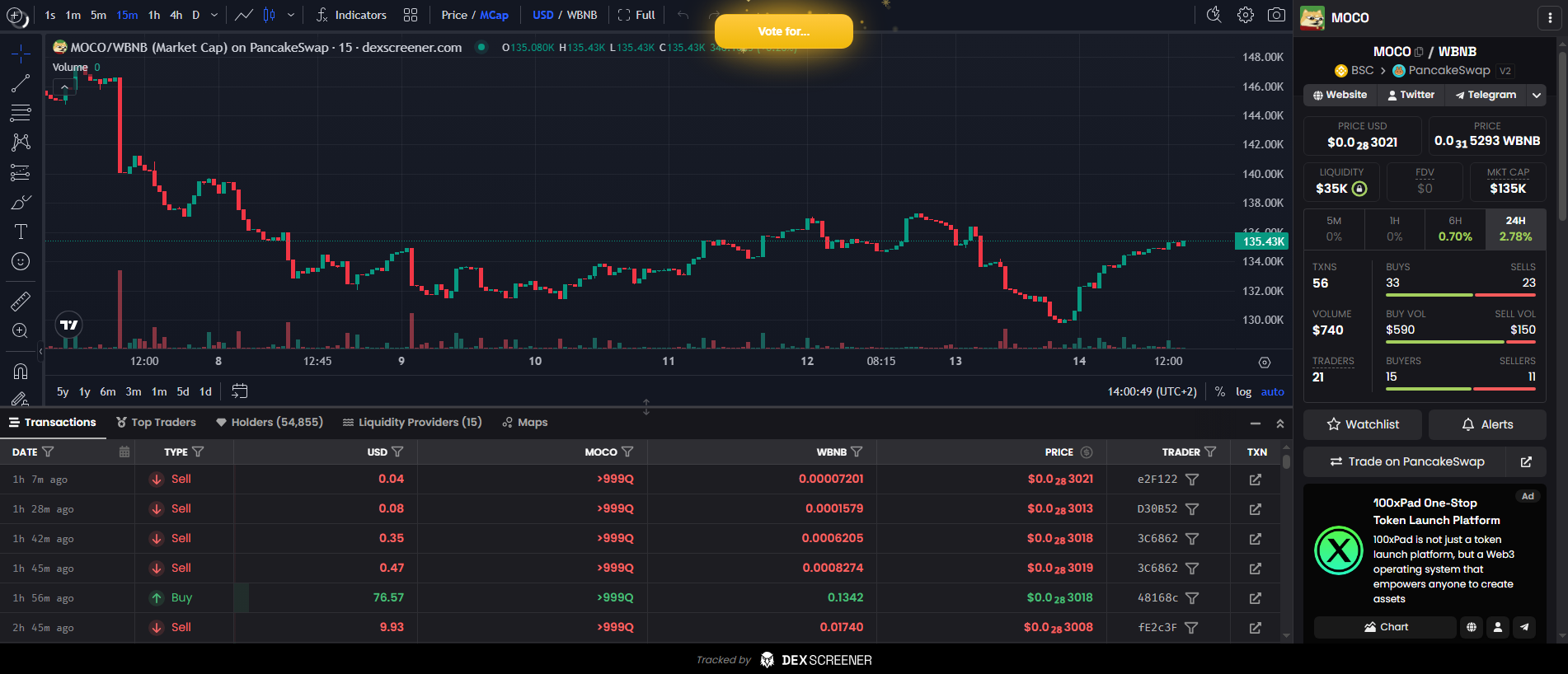Expand the transactions panel fully

click(1280, 423)
